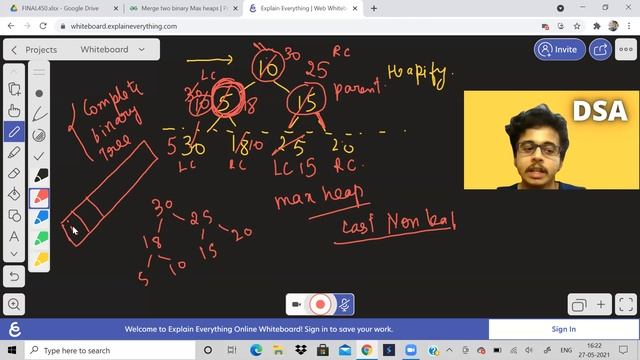
Task: Pick the yellow pen color
Action: pyautogui.click(x=40, y=259)
